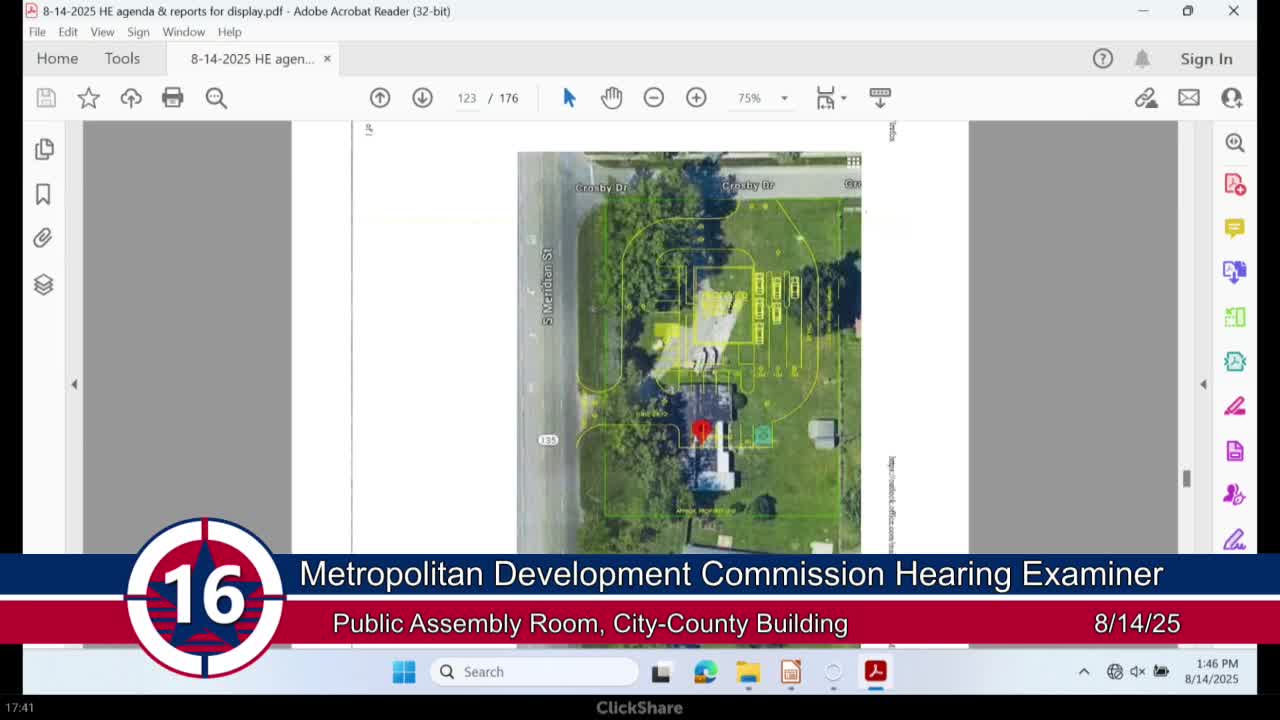Send file by email envelope icon
Viewport: 1280px width, 720px height.
[1189, 98]
